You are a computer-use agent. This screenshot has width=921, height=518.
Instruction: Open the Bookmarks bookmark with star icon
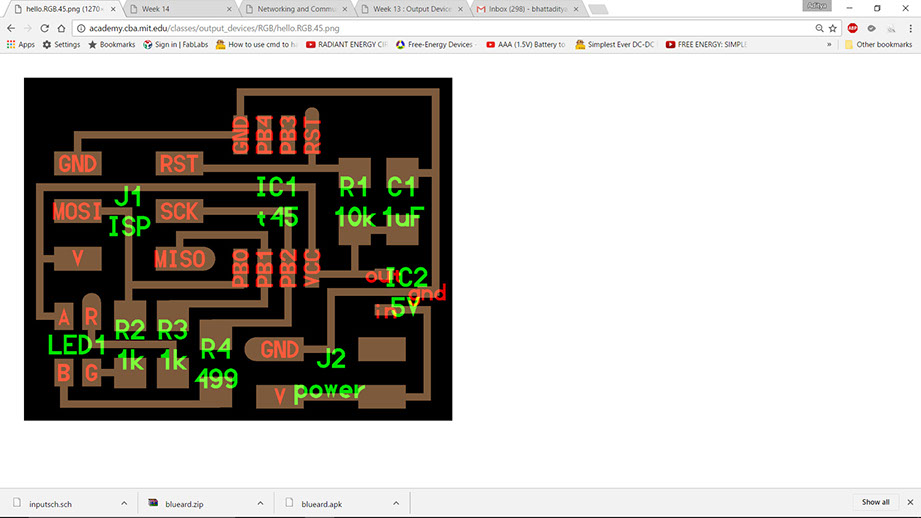pyautogui.click(x=112, y=45)
